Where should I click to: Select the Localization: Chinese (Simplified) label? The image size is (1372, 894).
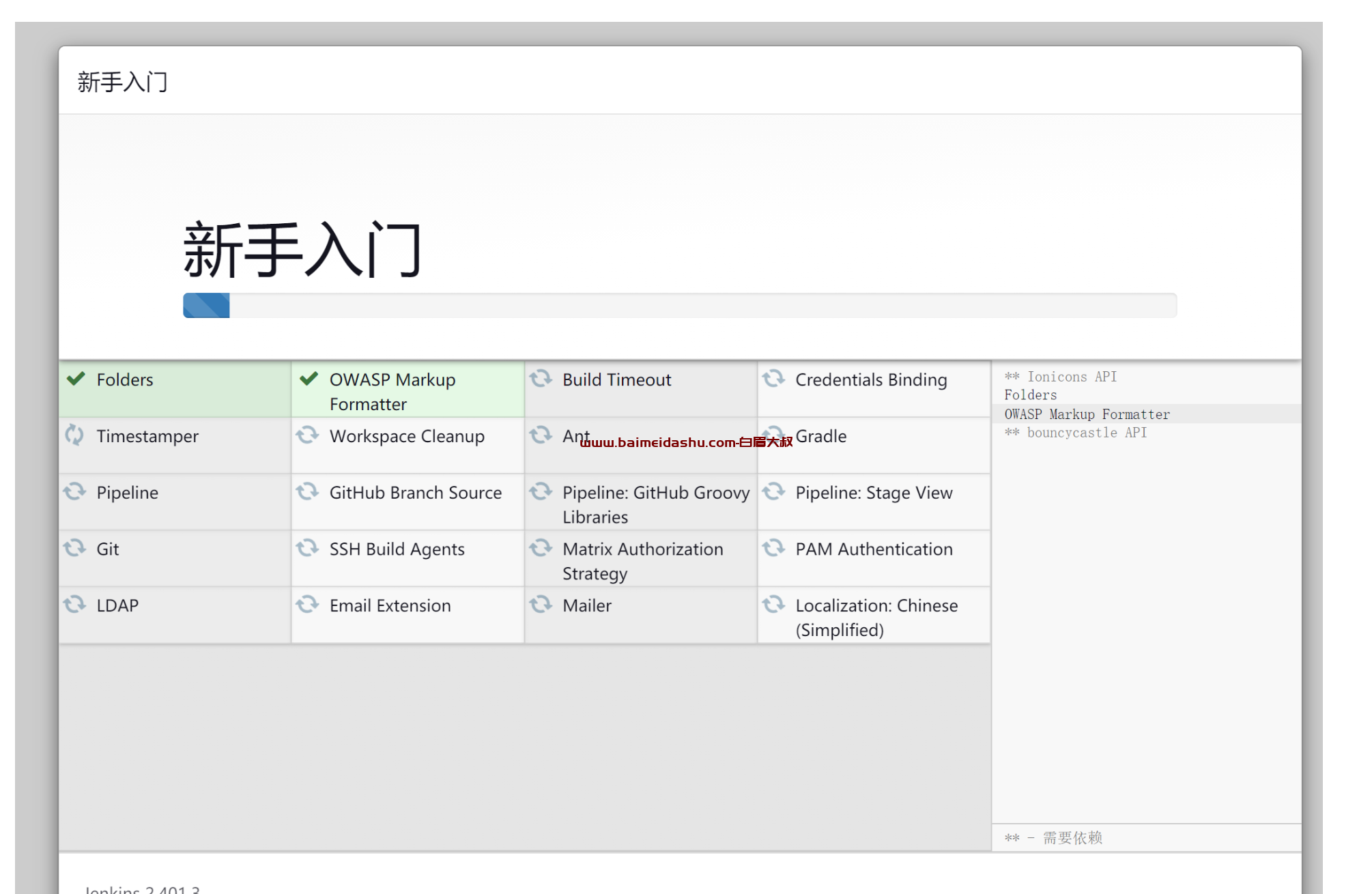(876, 618)
